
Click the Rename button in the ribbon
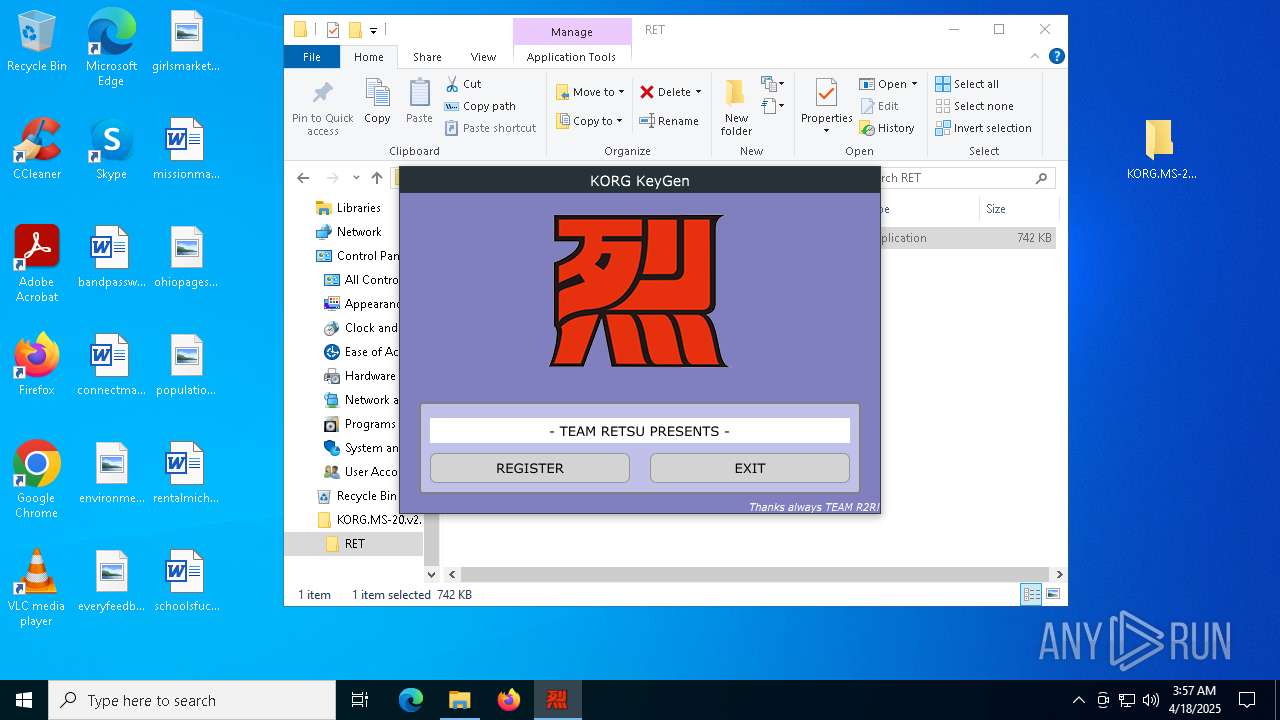click(x=669, y=121)
